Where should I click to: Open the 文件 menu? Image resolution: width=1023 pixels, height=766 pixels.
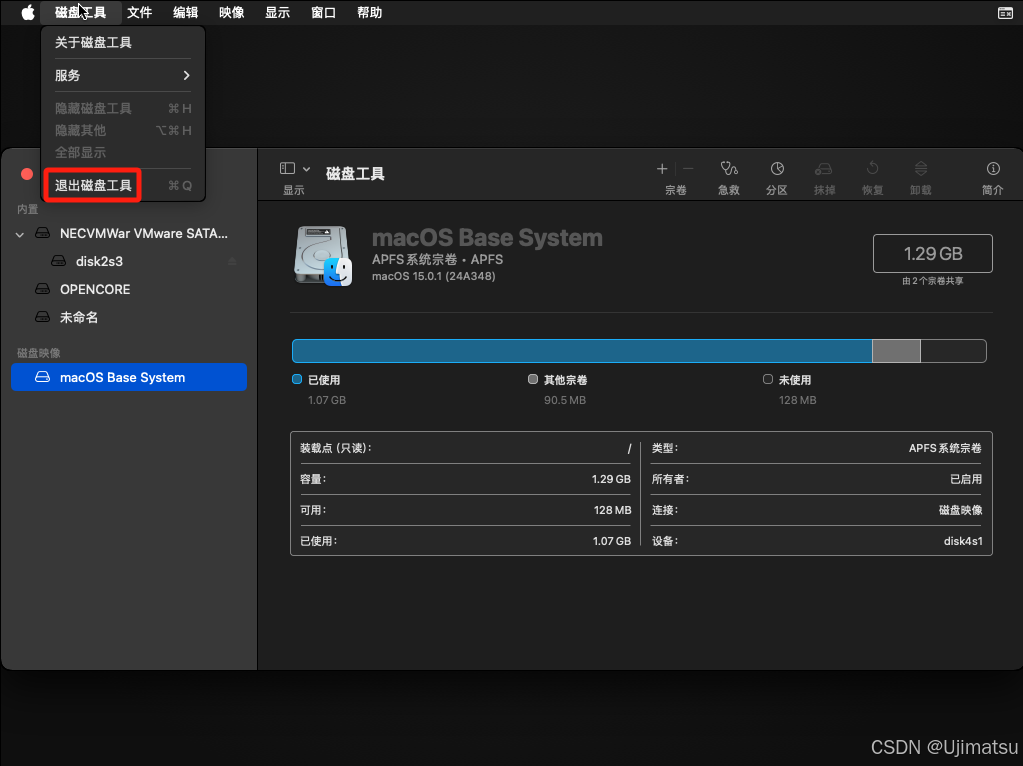point(140,12)
